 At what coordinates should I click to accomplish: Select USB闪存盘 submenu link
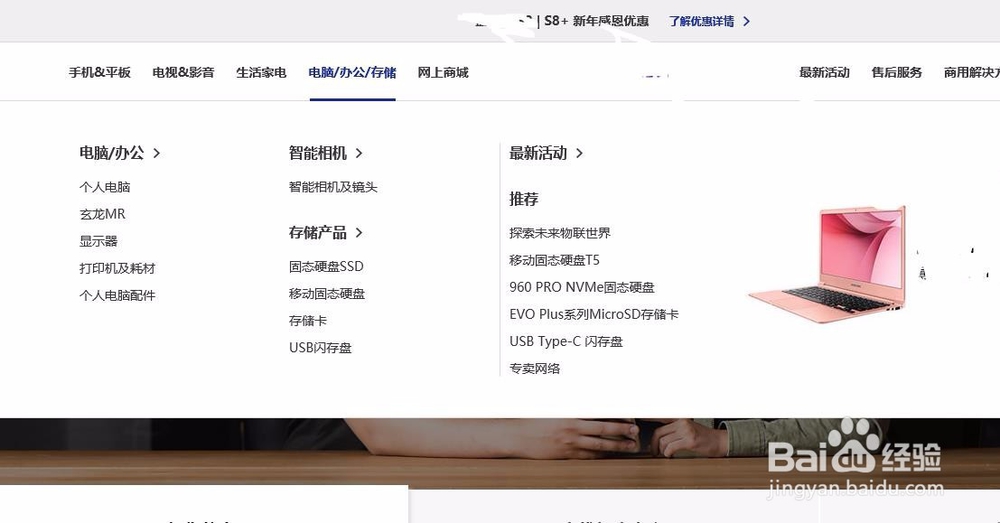(x=320, y=348)
